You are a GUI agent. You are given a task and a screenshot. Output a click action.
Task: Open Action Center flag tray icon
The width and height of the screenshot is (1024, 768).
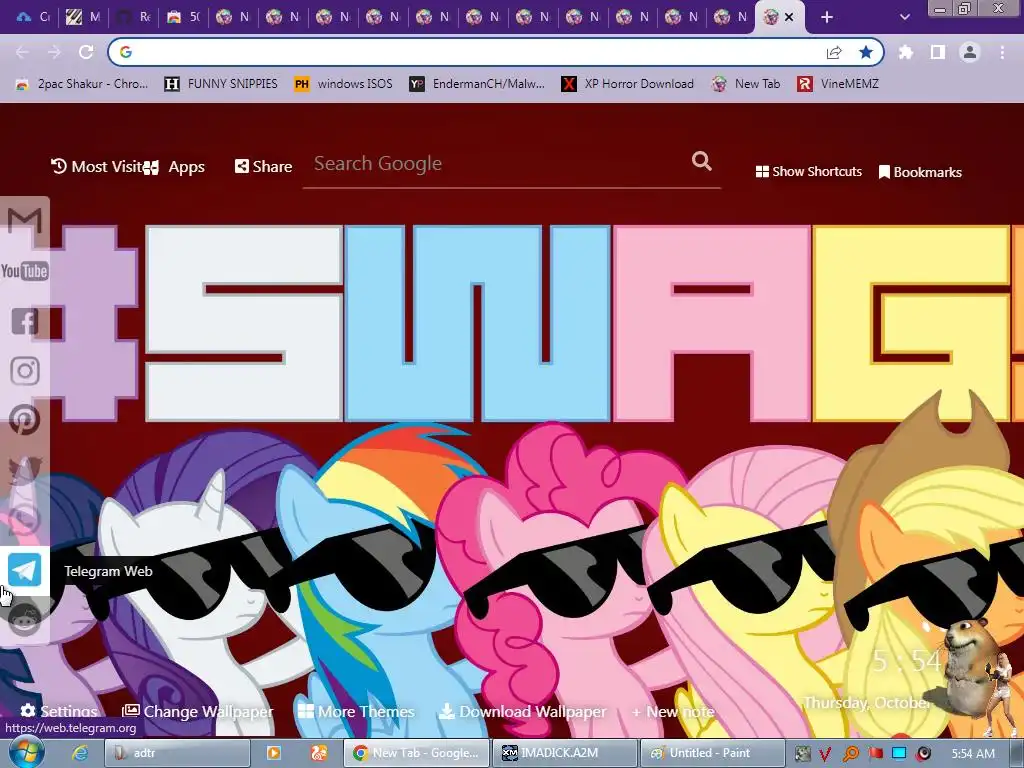[875, 754]
